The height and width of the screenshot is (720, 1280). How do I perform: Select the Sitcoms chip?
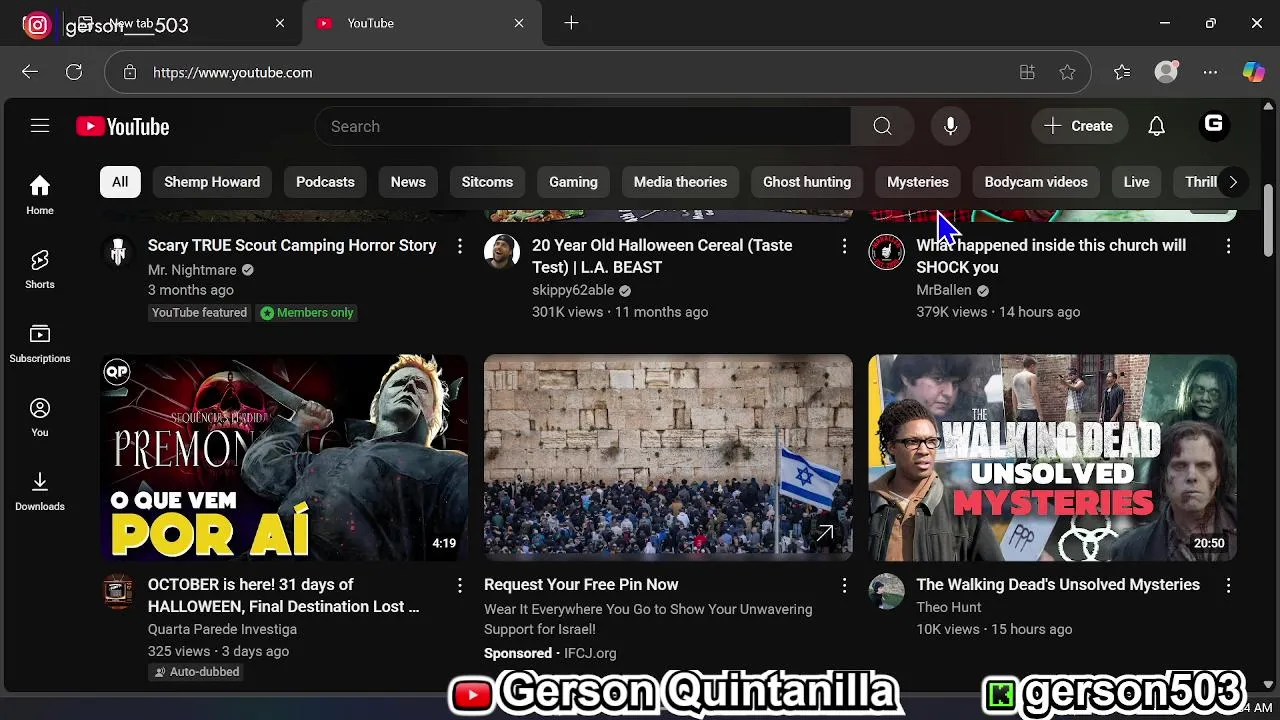click(x=487, y=182)
